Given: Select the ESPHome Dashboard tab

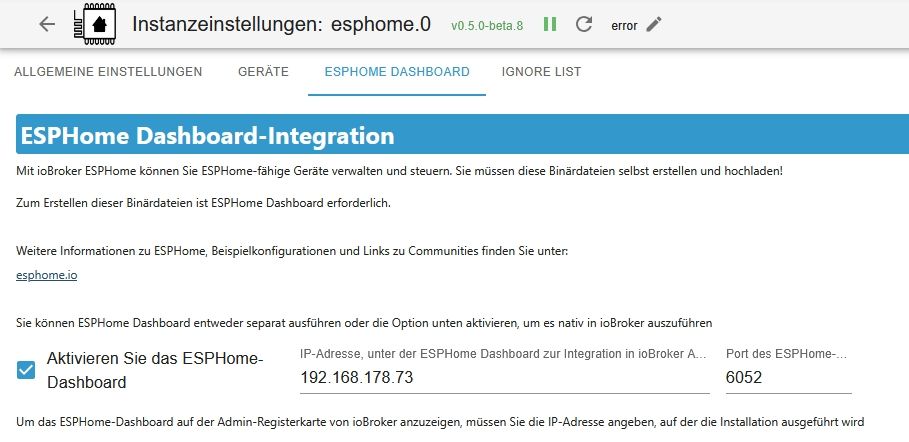Looking at the screenshot, I should 397,72.
